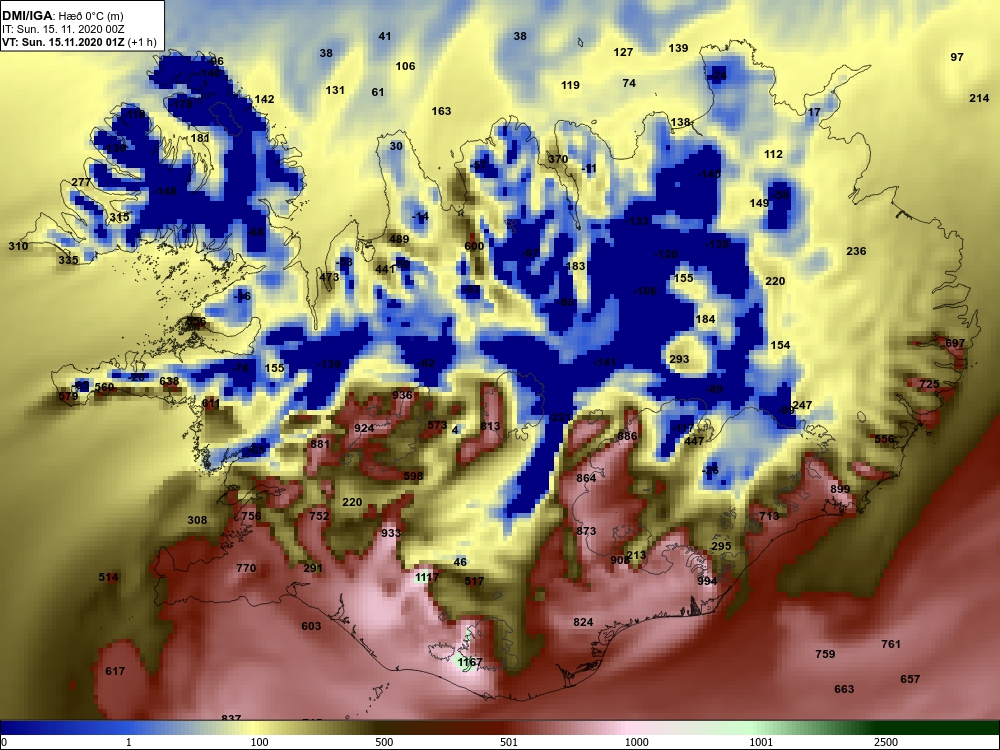Image resolution: width=1000 pixels, height=750 pixels.
Task: Click the map value 770
Action: tap(246, 568)
